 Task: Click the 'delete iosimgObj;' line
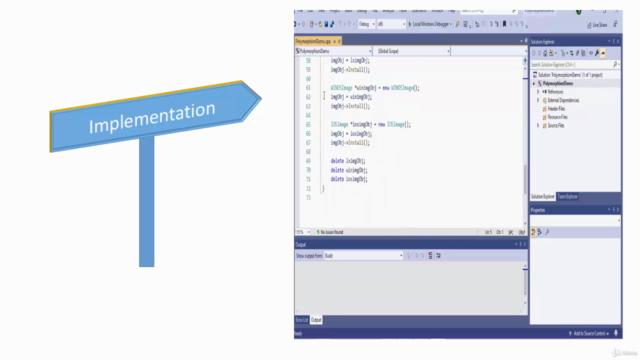[349, 179]
